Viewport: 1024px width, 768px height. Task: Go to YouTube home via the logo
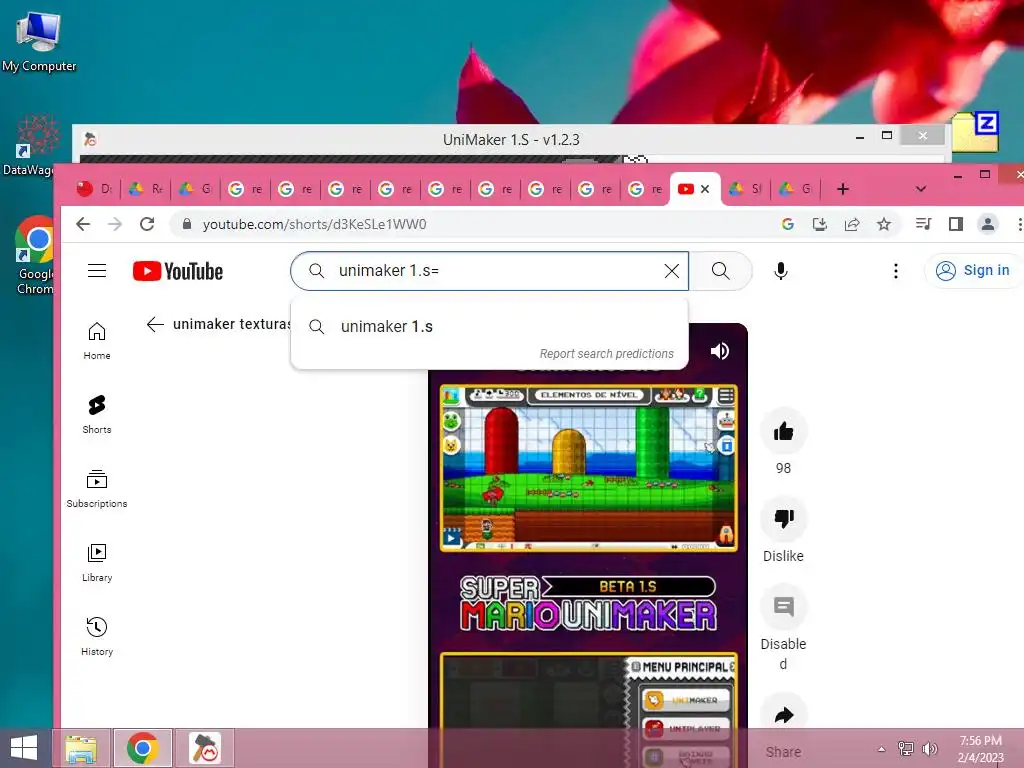point(178,271)
